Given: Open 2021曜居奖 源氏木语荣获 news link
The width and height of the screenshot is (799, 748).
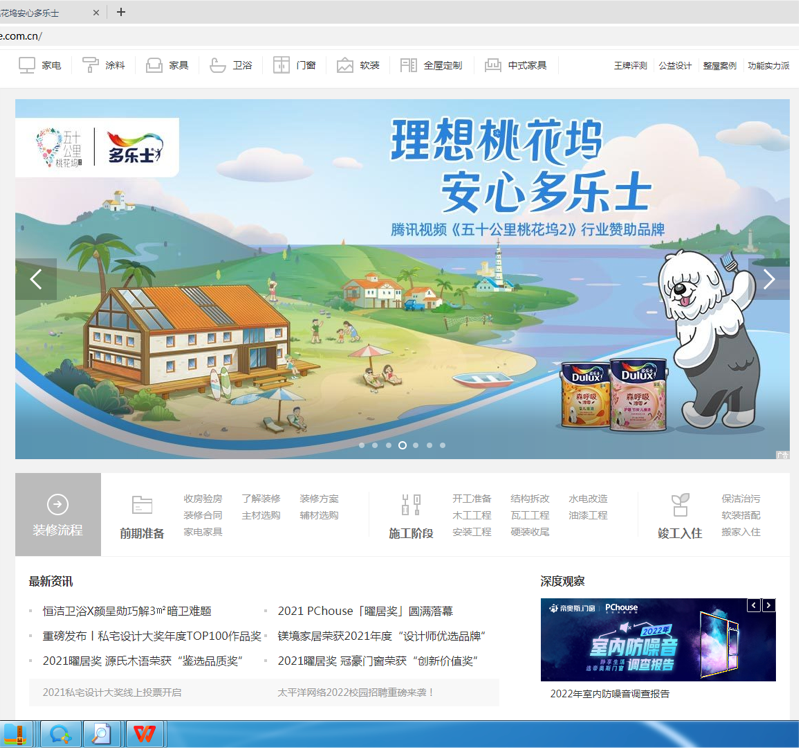Looking at the screenshot, I should [x=143, y=661].
